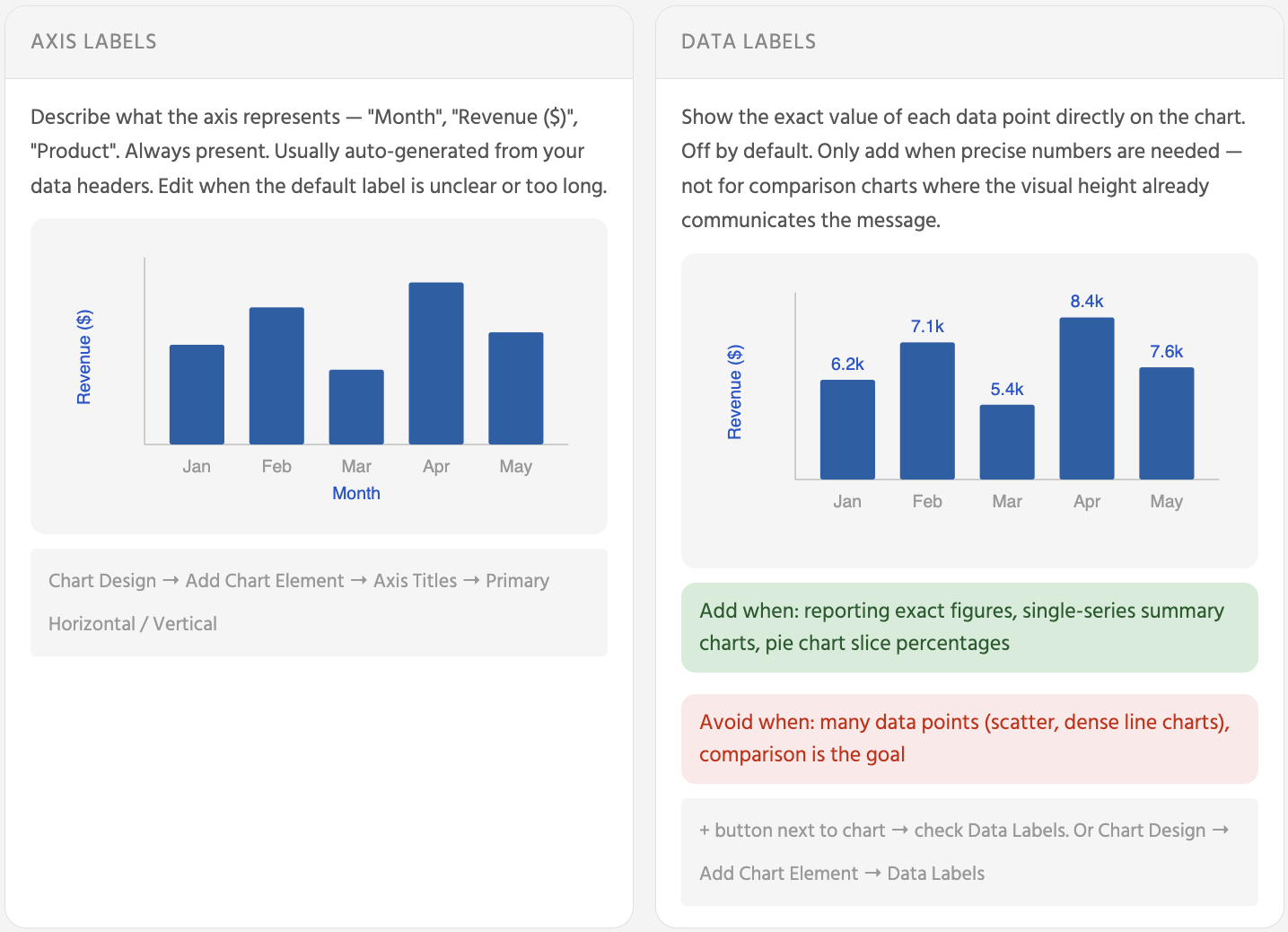The image size is (1288, 932).
Task: Click the DATA LABELS card heading
Action: pyautogui.click(x=748, y=41)
